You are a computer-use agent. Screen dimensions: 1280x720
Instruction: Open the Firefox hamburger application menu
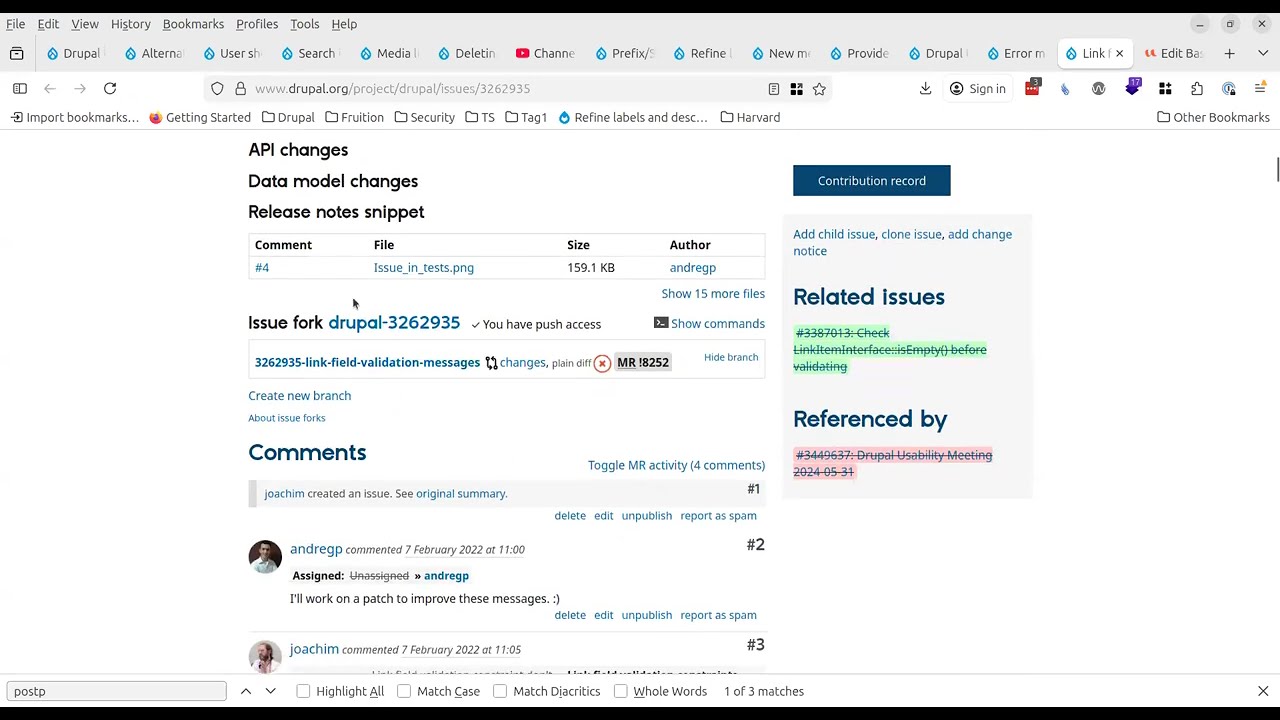[1260, 89]
